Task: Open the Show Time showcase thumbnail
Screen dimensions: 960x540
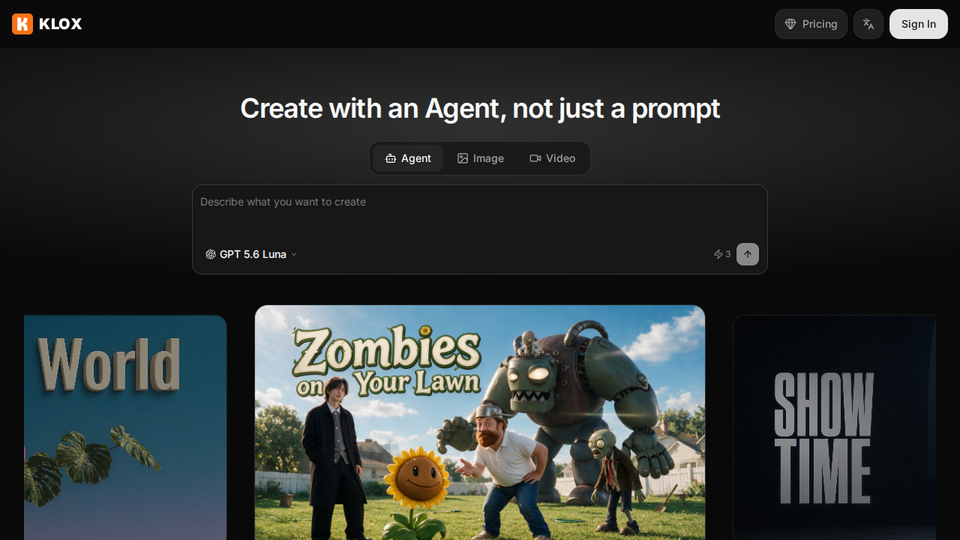Action: click(834, 427)
